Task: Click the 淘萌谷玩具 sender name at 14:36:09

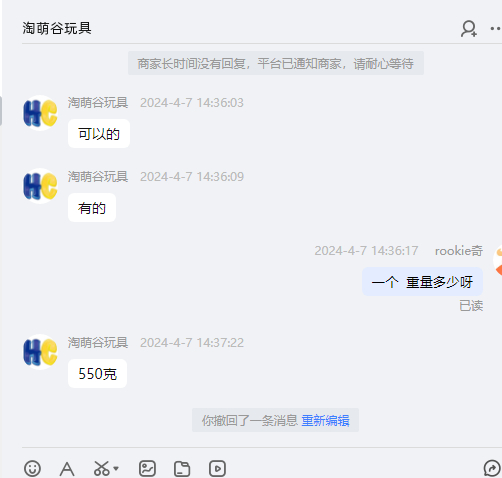Action: coord(98,176)
